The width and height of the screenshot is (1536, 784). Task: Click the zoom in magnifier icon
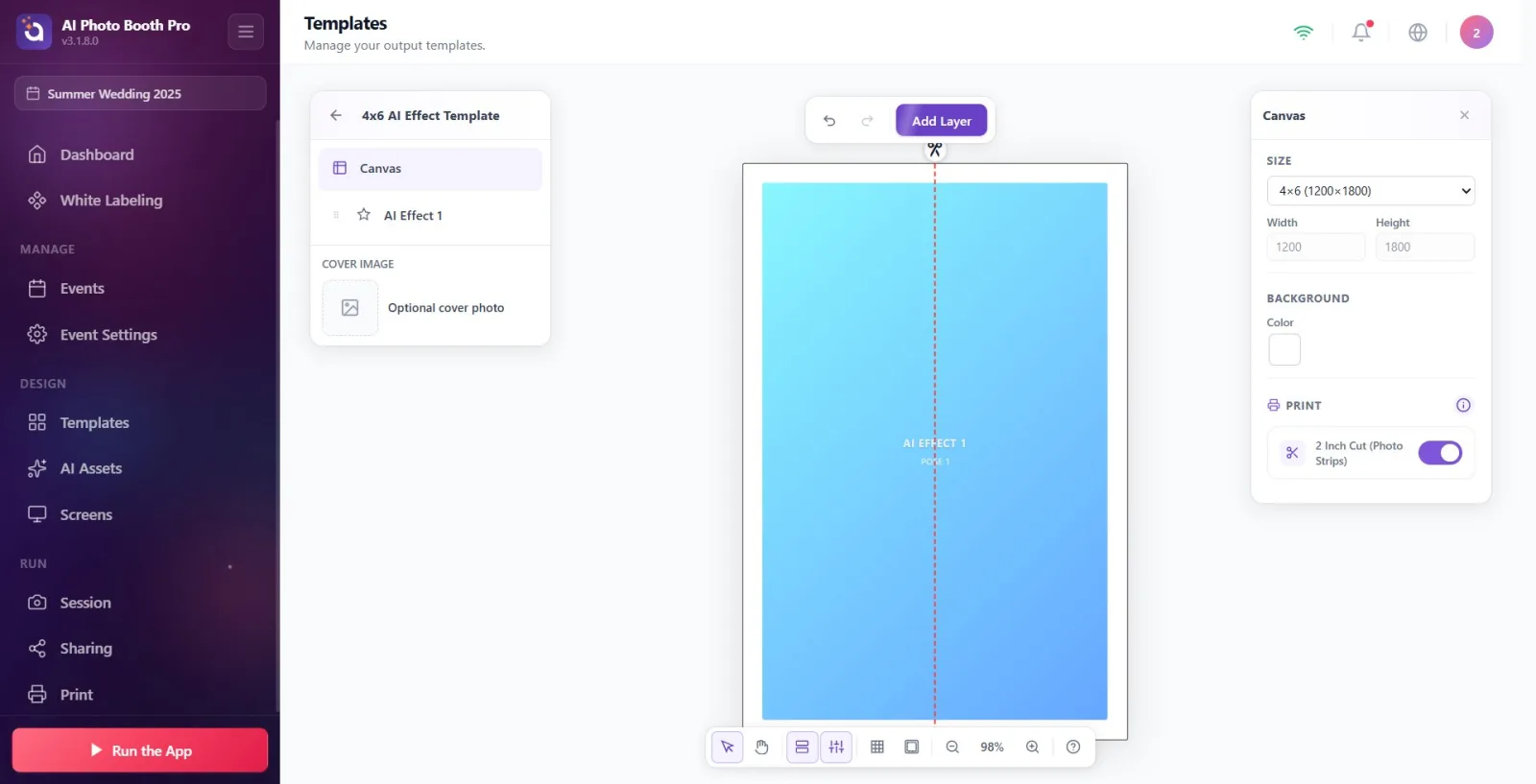[x=1032, y=747]
